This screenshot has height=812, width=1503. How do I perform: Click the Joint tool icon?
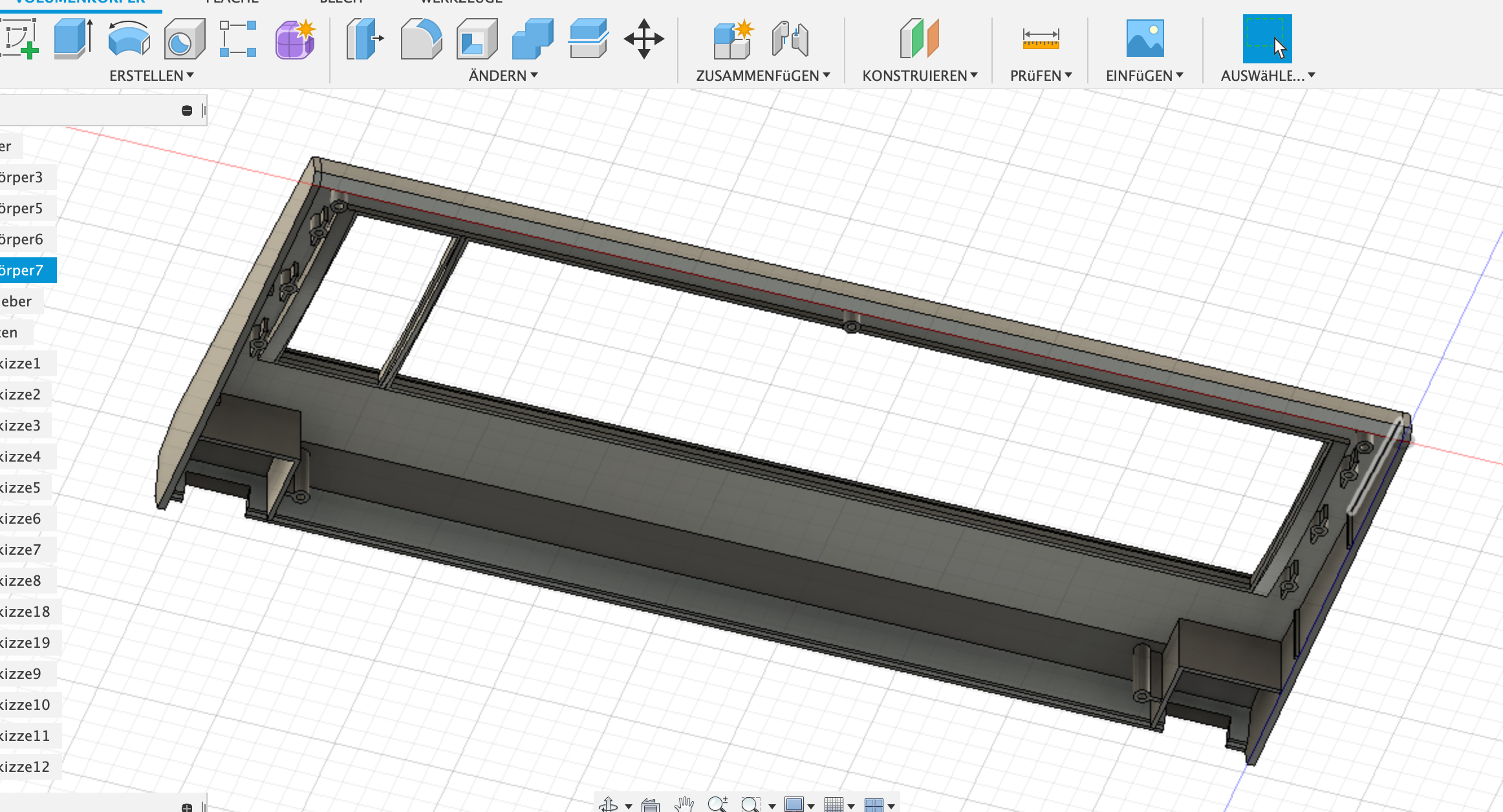790,39
